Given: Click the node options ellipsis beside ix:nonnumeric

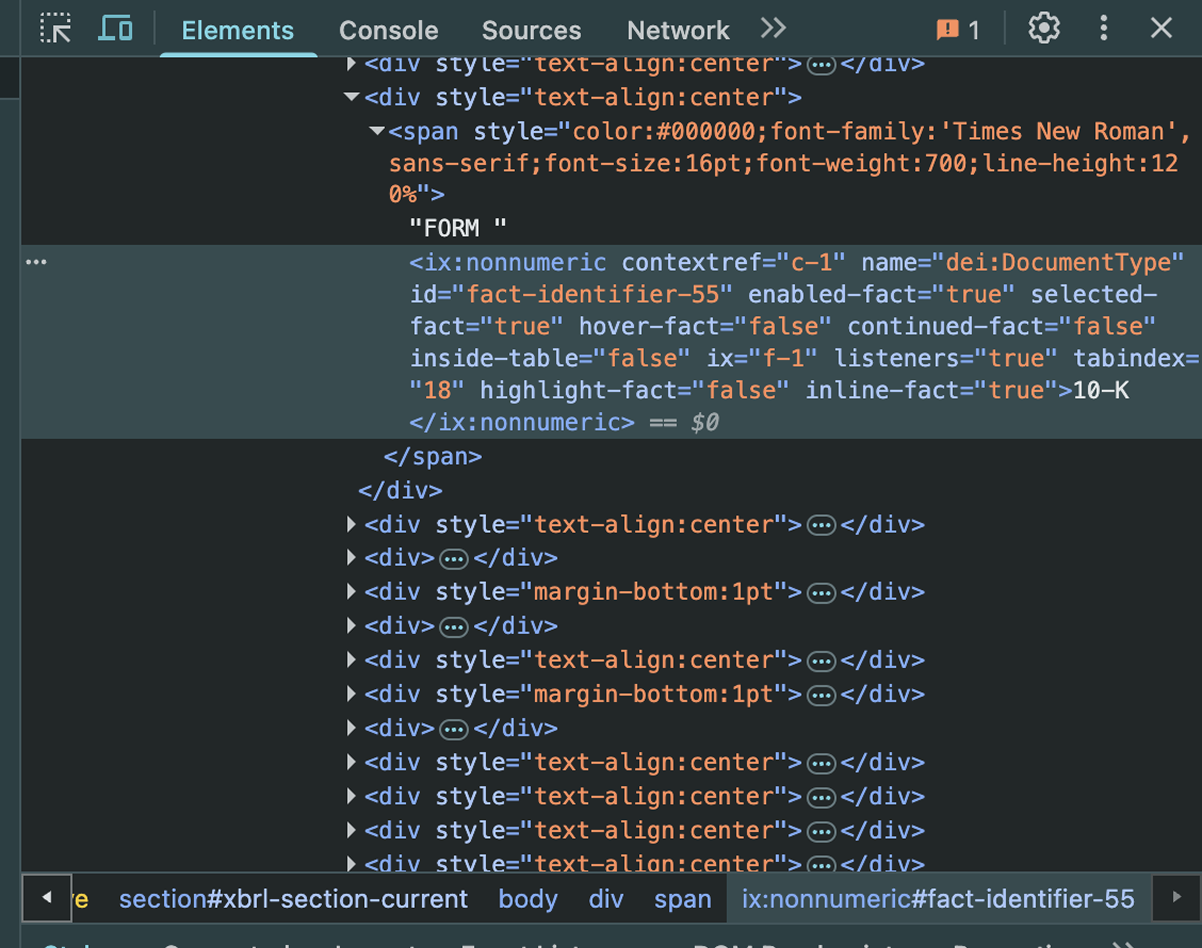Looking at the screenshot, I should tap(36, 261).
